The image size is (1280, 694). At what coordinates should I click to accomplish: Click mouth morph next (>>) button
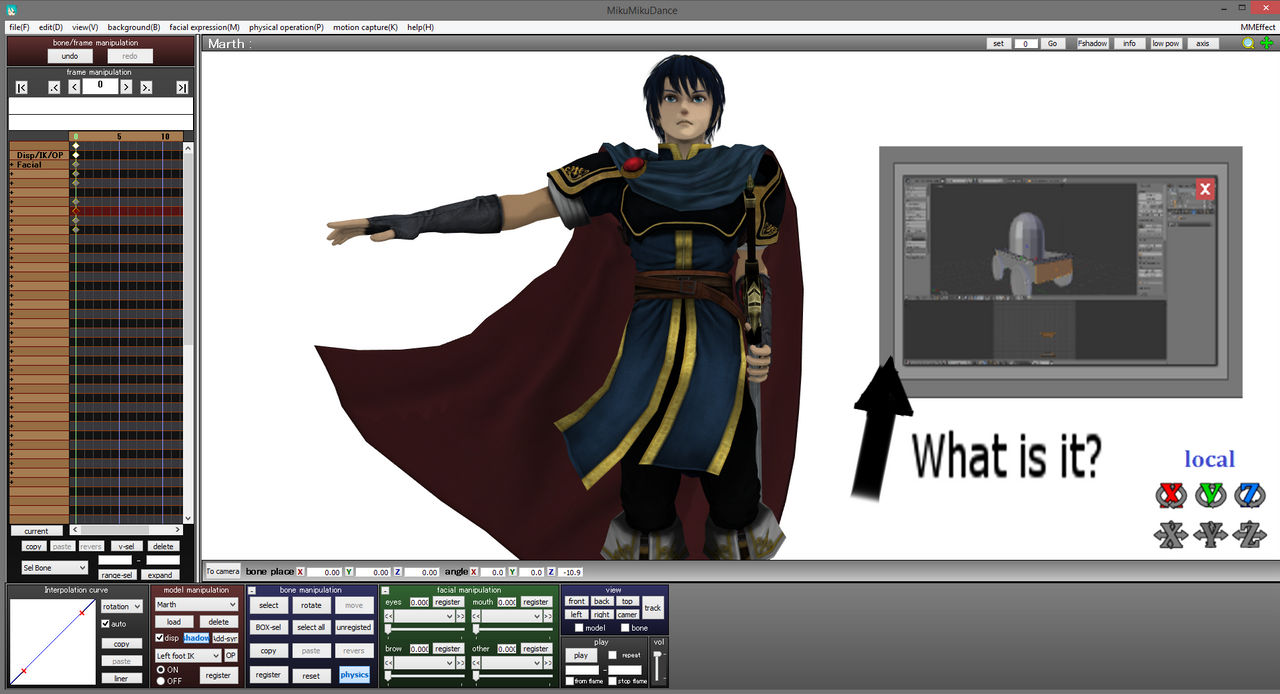coord(548,617)
